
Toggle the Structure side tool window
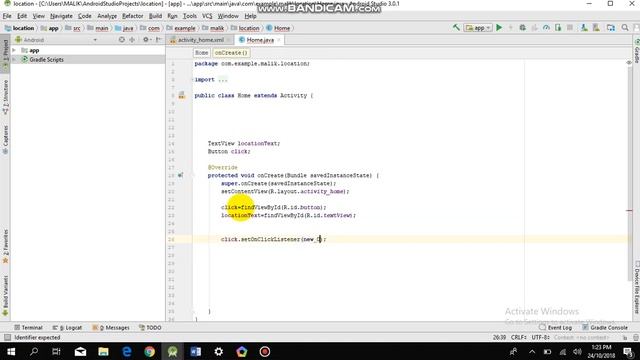click(x=5, y=97)
